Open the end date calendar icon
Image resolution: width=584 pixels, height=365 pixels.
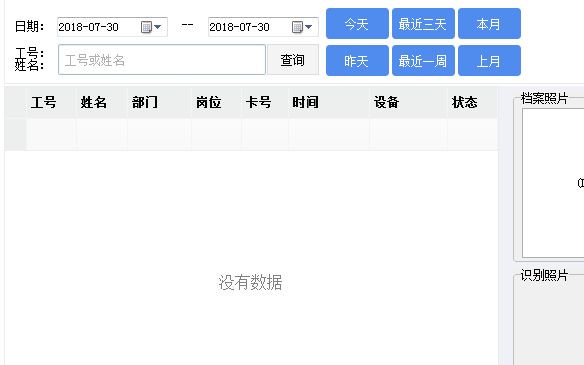tap(297, 27)
